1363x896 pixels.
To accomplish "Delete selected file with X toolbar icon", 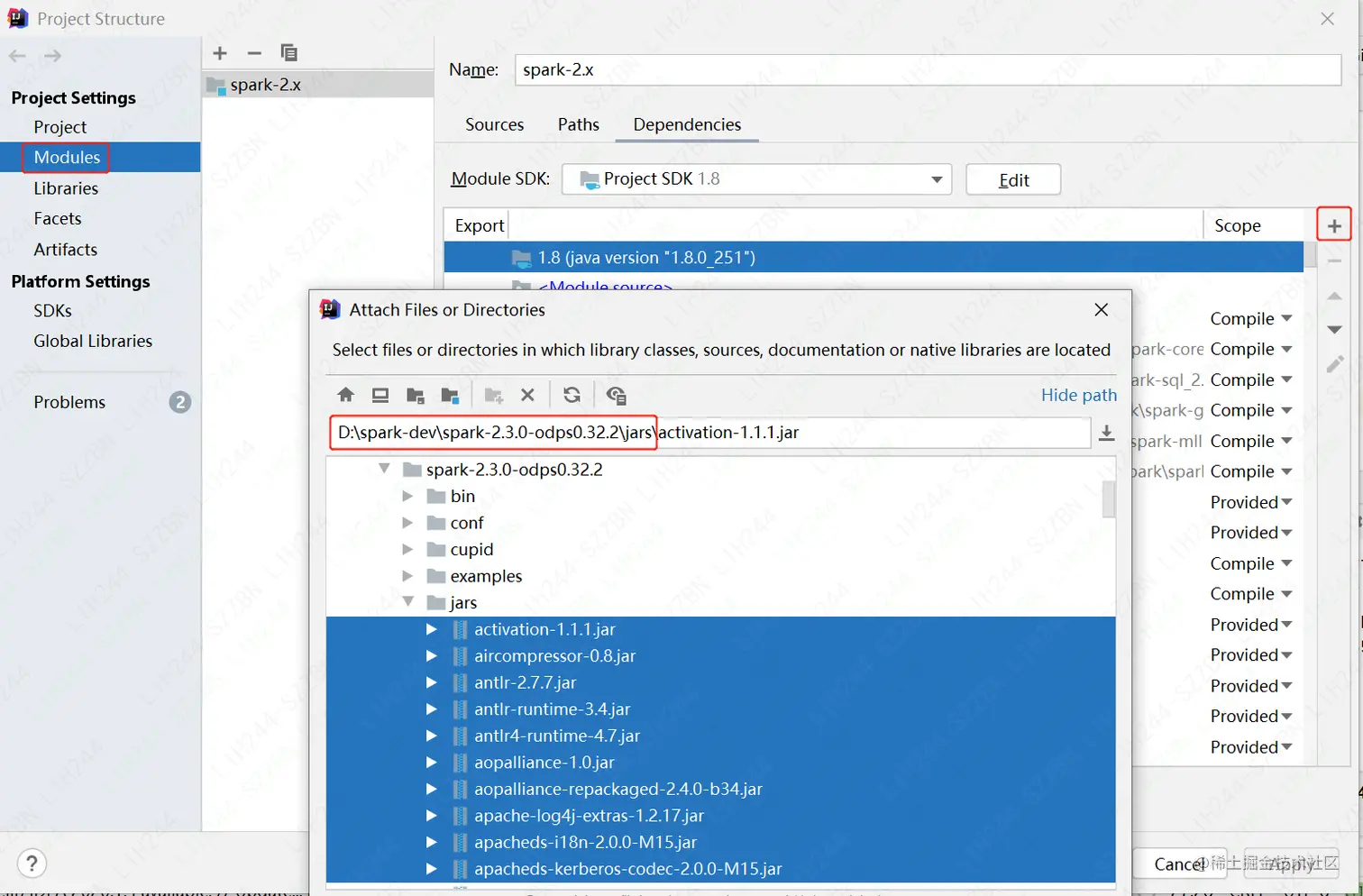I will [x=528, y=395].
